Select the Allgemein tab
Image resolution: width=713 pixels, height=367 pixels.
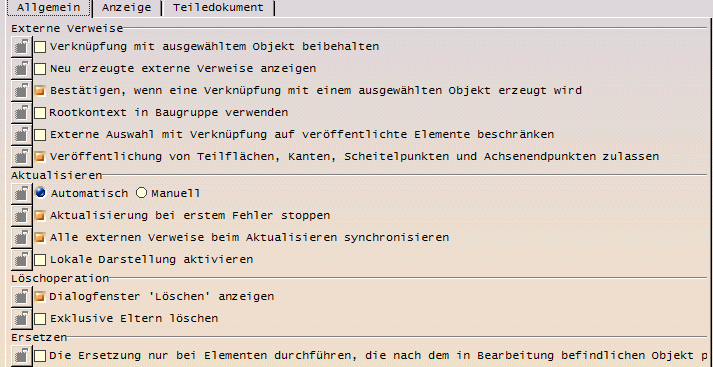tap(48, 8)
